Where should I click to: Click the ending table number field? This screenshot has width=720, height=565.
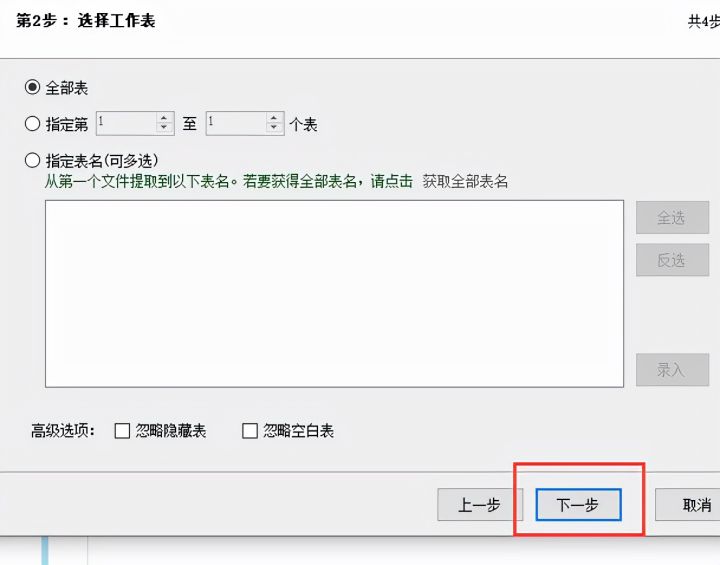click(236, 123)
